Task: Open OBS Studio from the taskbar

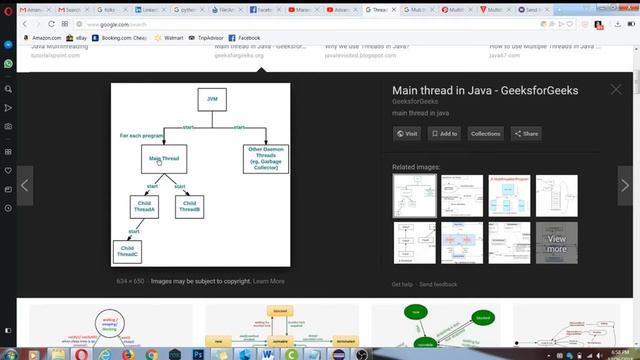Action: click(x=361, y=354)
